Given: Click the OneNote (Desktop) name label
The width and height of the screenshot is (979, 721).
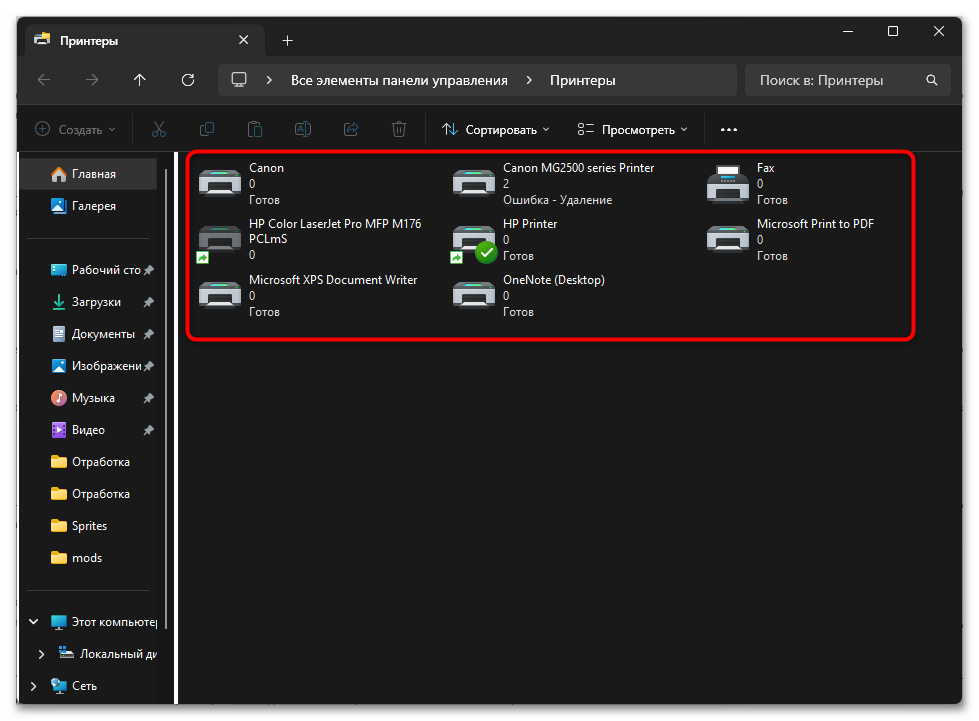Looking at the screenshot, I should pos(554,280).
